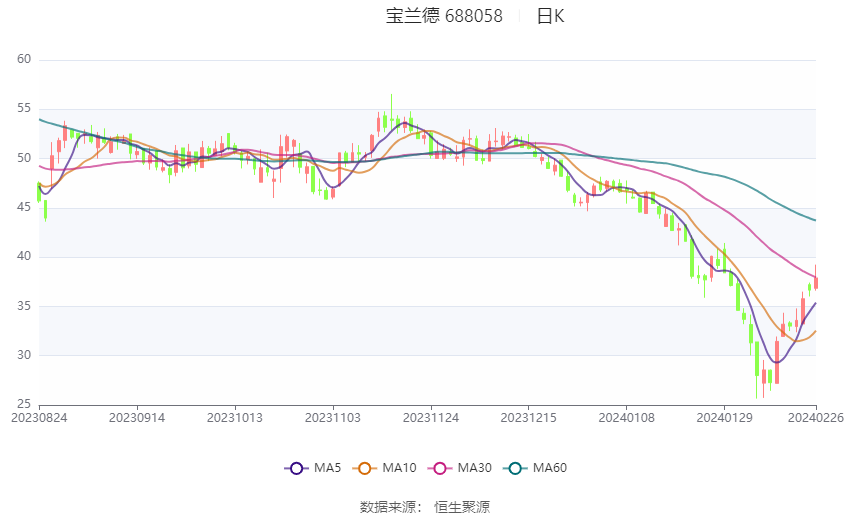Viewport: 850px width, 517px height.
Task: Toggle the MA30 legend circle marker
Action: pyautogui.click(x=440, y=468)
